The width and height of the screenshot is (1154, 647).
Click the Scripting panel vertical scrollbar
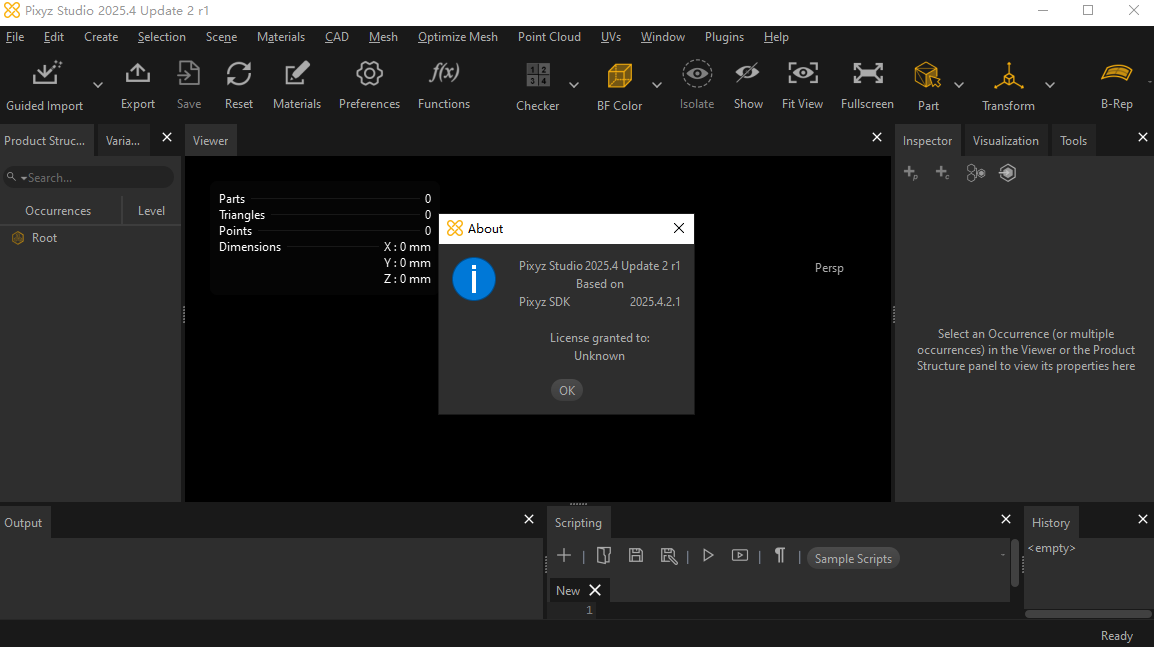click(x=1015, y=563)
